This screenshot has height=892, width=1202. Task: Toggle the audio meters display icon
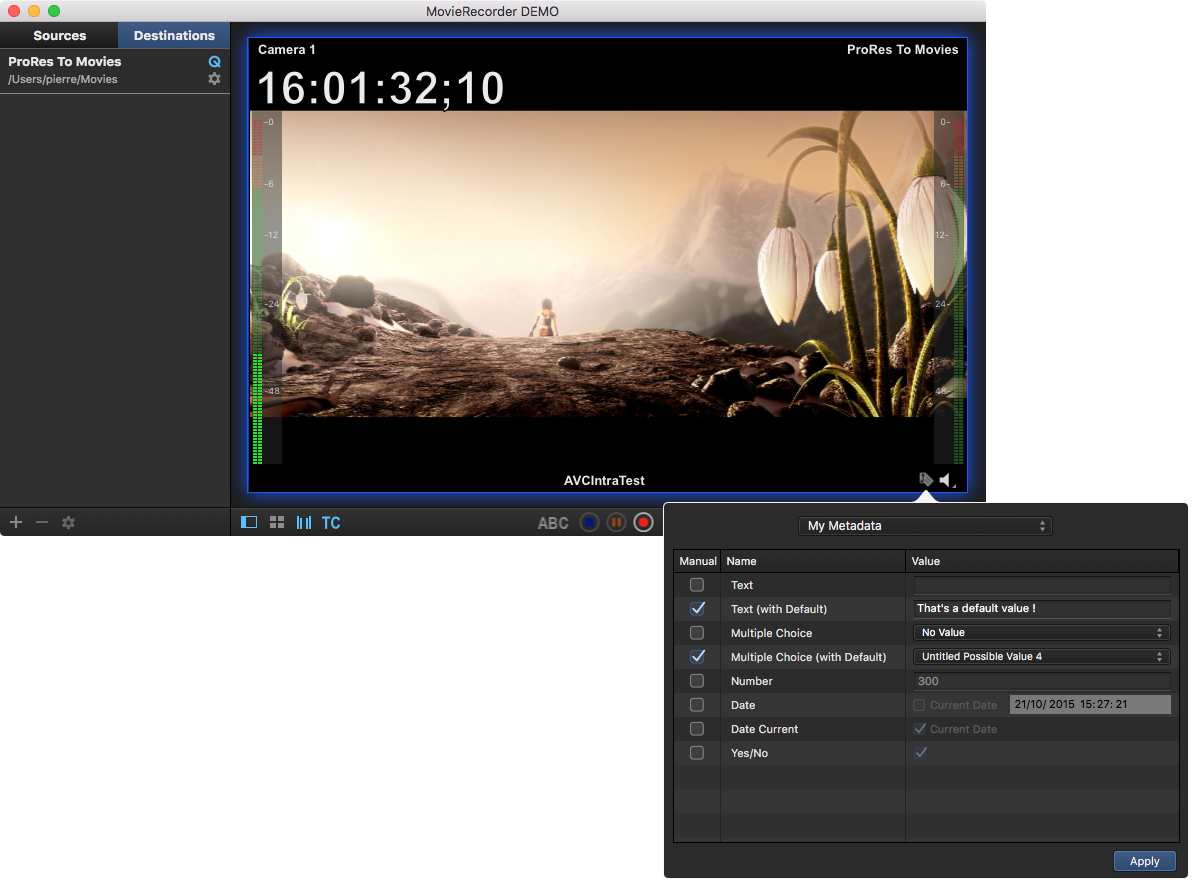tap(304, 522)
